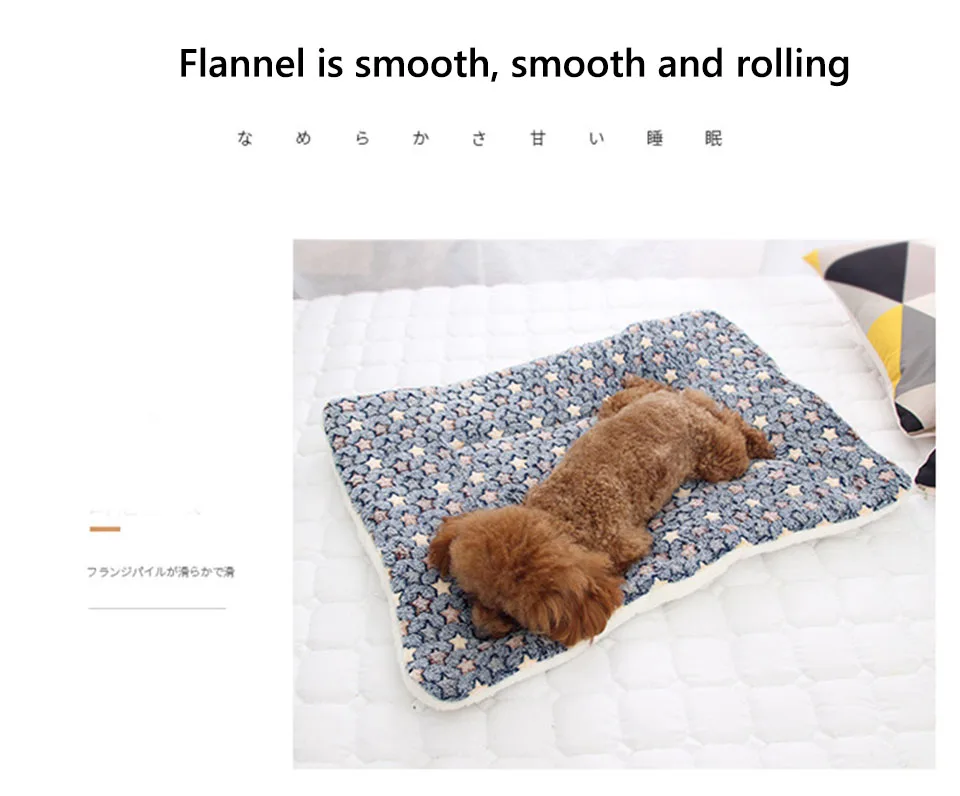Select the kanji character 睡

click(654, 138)
